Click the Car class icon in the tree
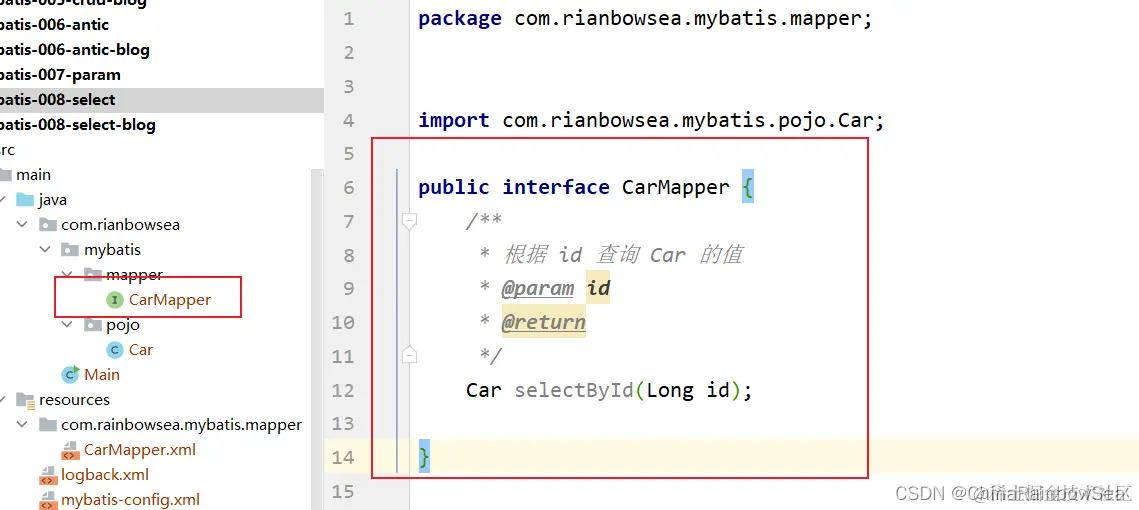 coord(115,349)
